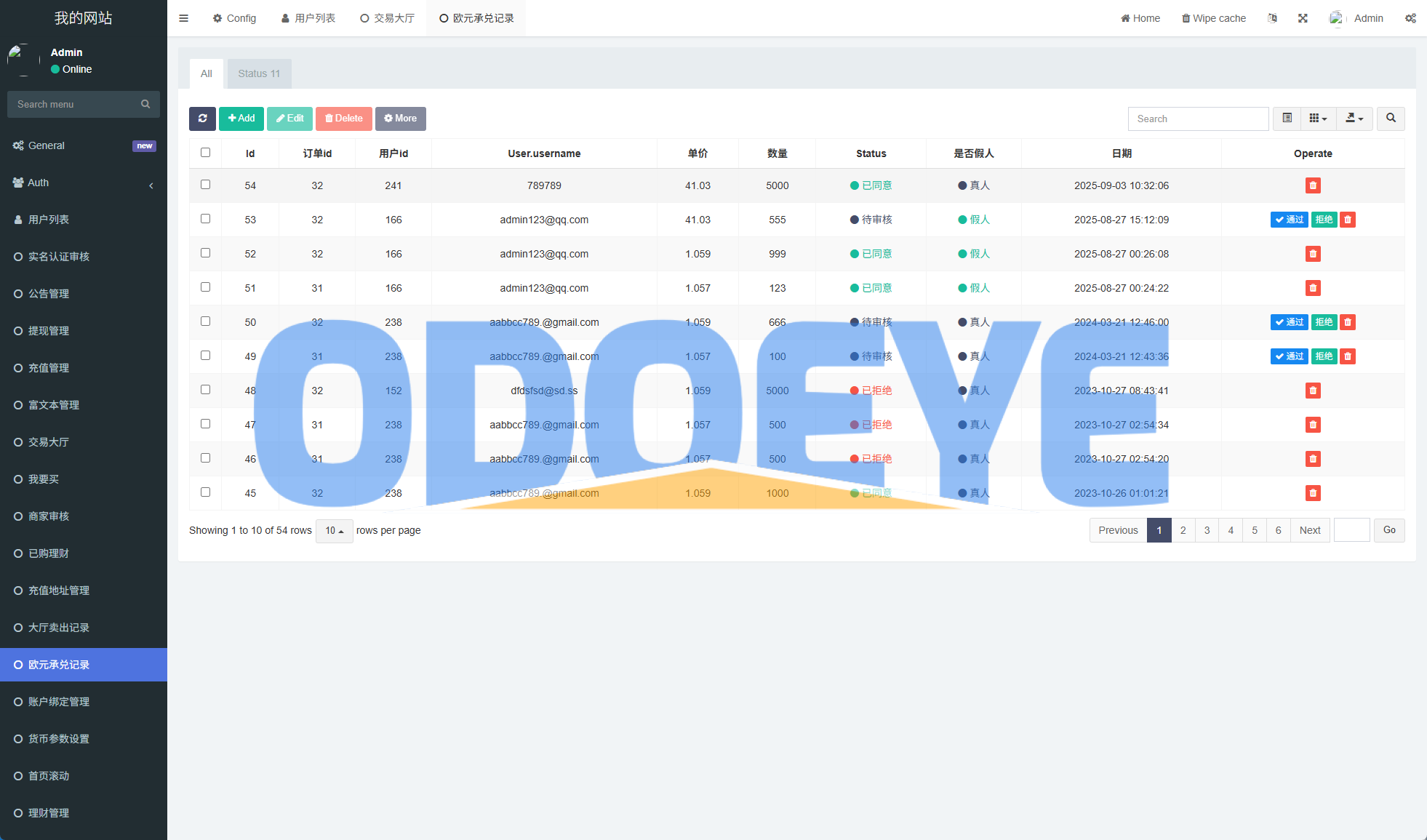Switch to the Status 11 tab
The image size is (1427, 840).
tap(259, 73)
